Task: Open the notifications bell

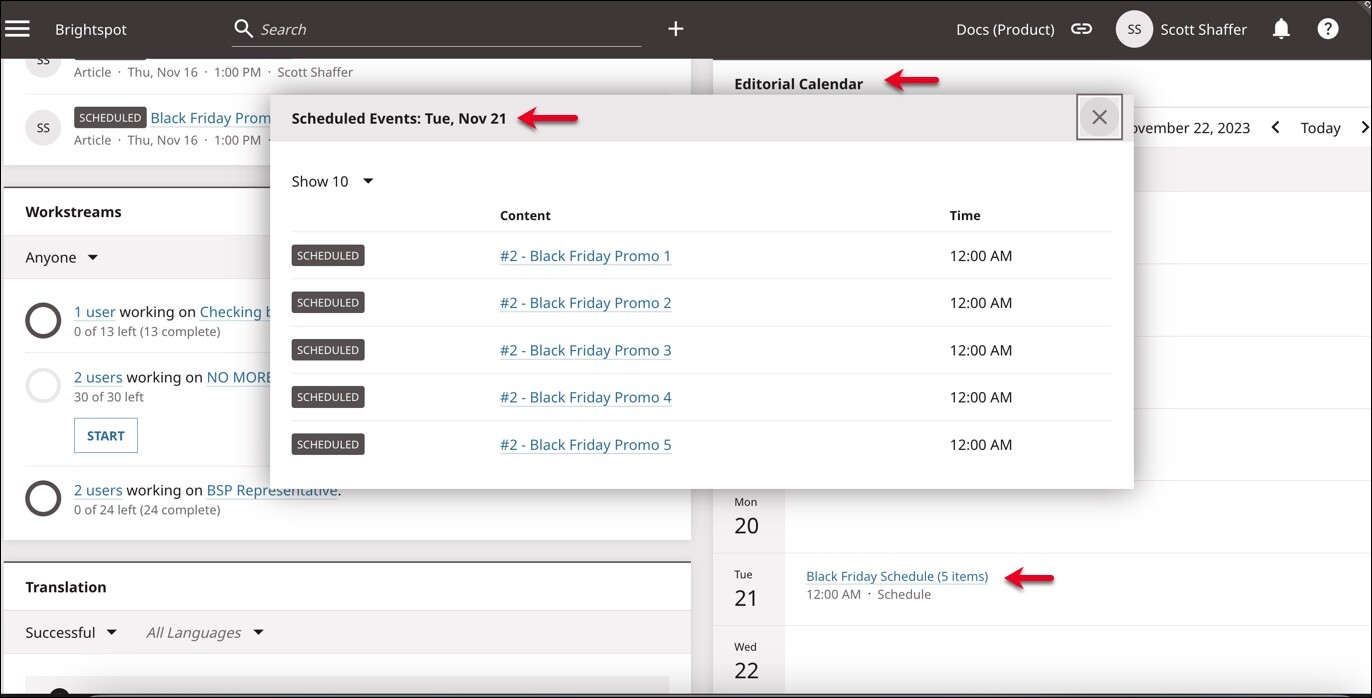Action: click(1281, 29)
